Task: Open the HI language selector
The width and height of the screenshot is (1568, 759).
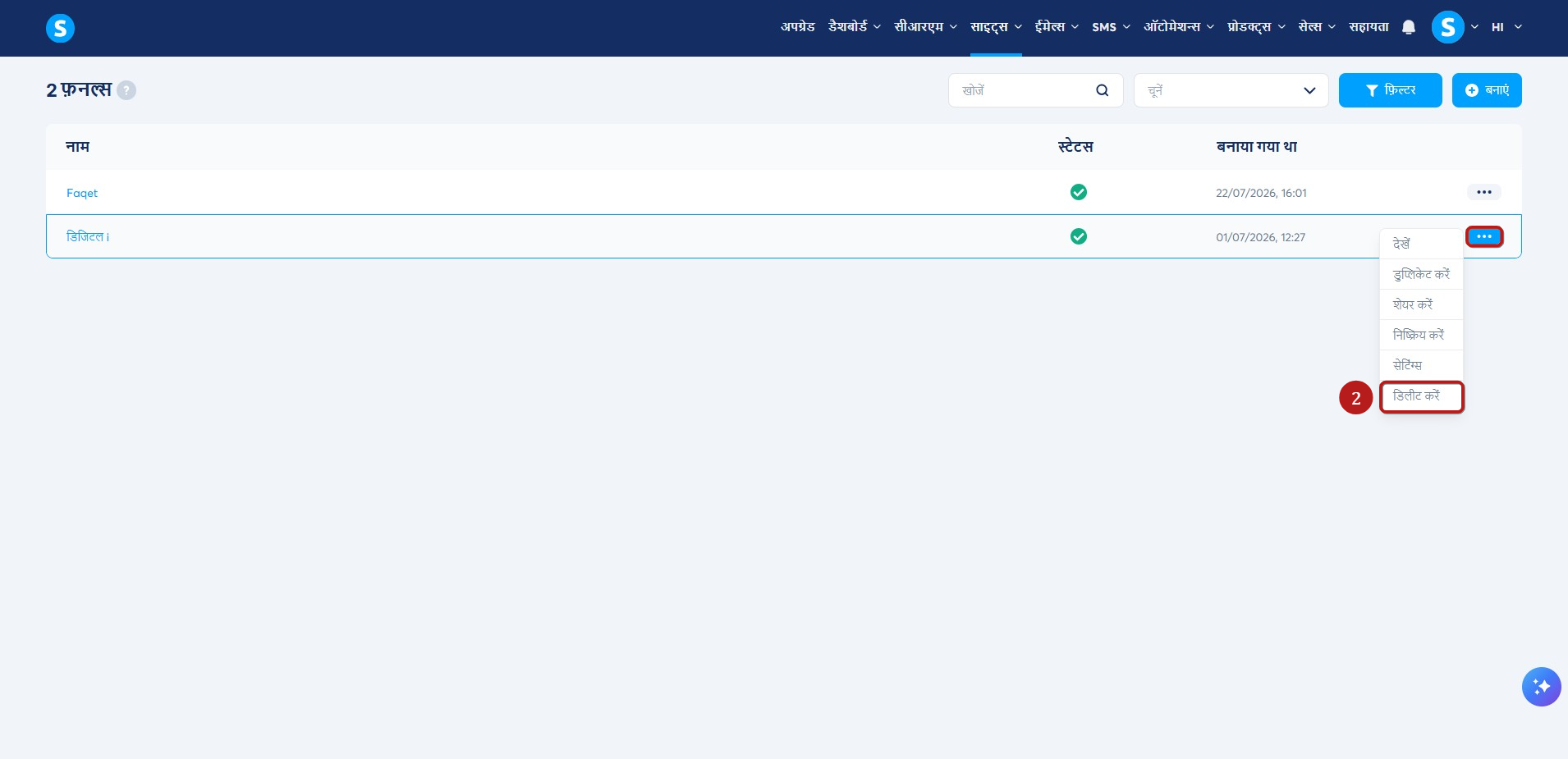Action: [x=1506, y=27]
